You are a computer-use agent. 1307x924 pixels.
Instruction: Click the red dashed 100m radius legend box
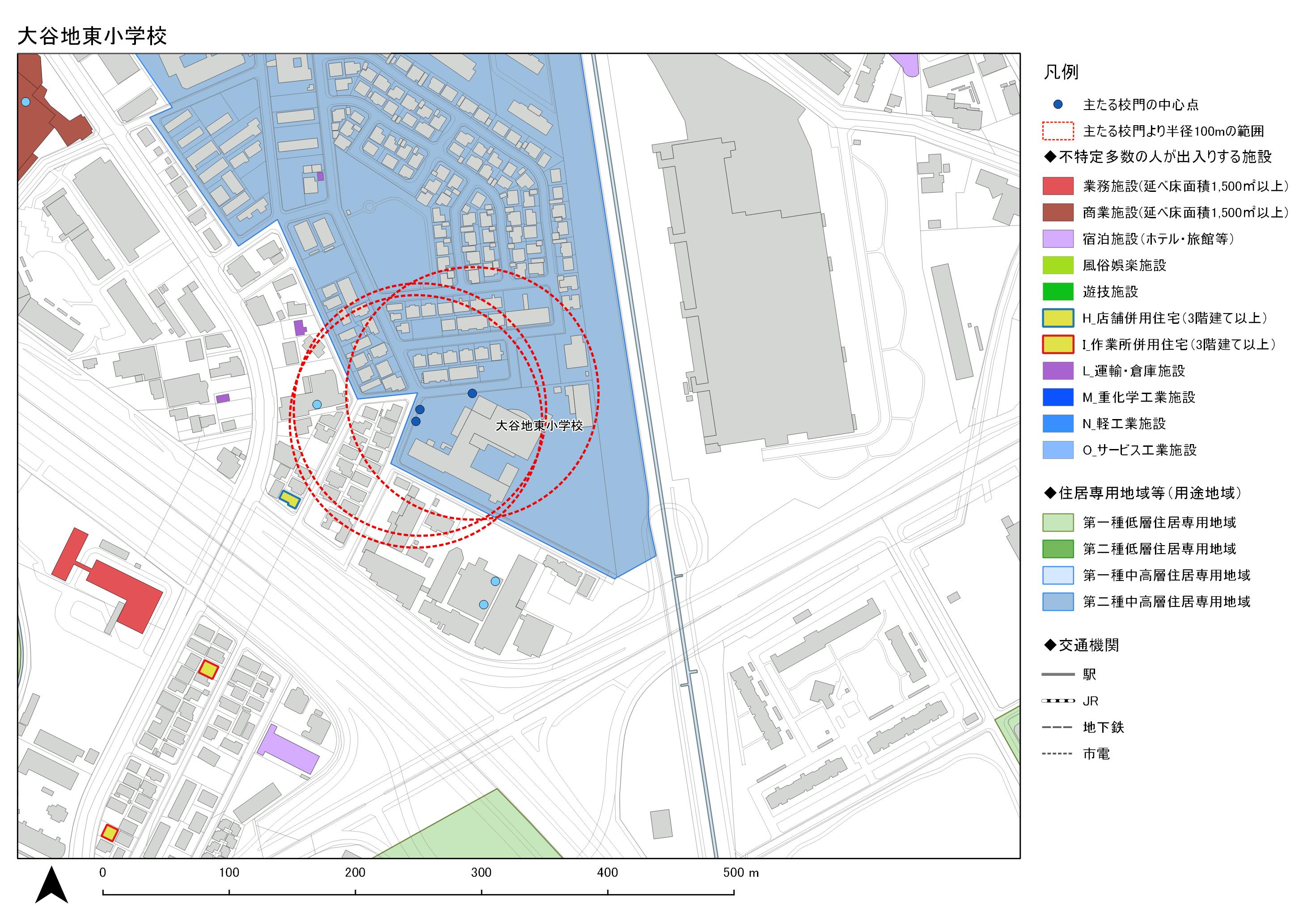point(1057,131)
